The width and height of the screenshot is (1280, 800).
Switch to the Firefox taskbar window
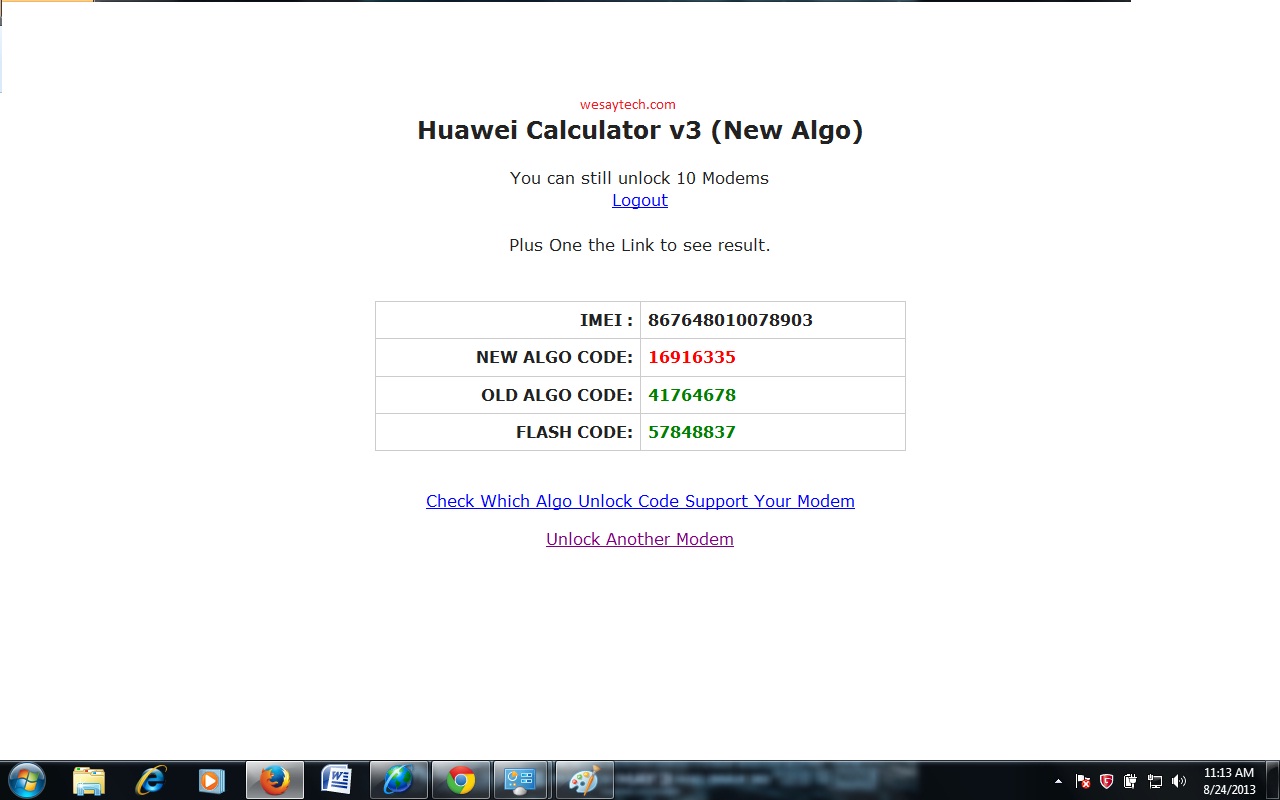(275, 780)
